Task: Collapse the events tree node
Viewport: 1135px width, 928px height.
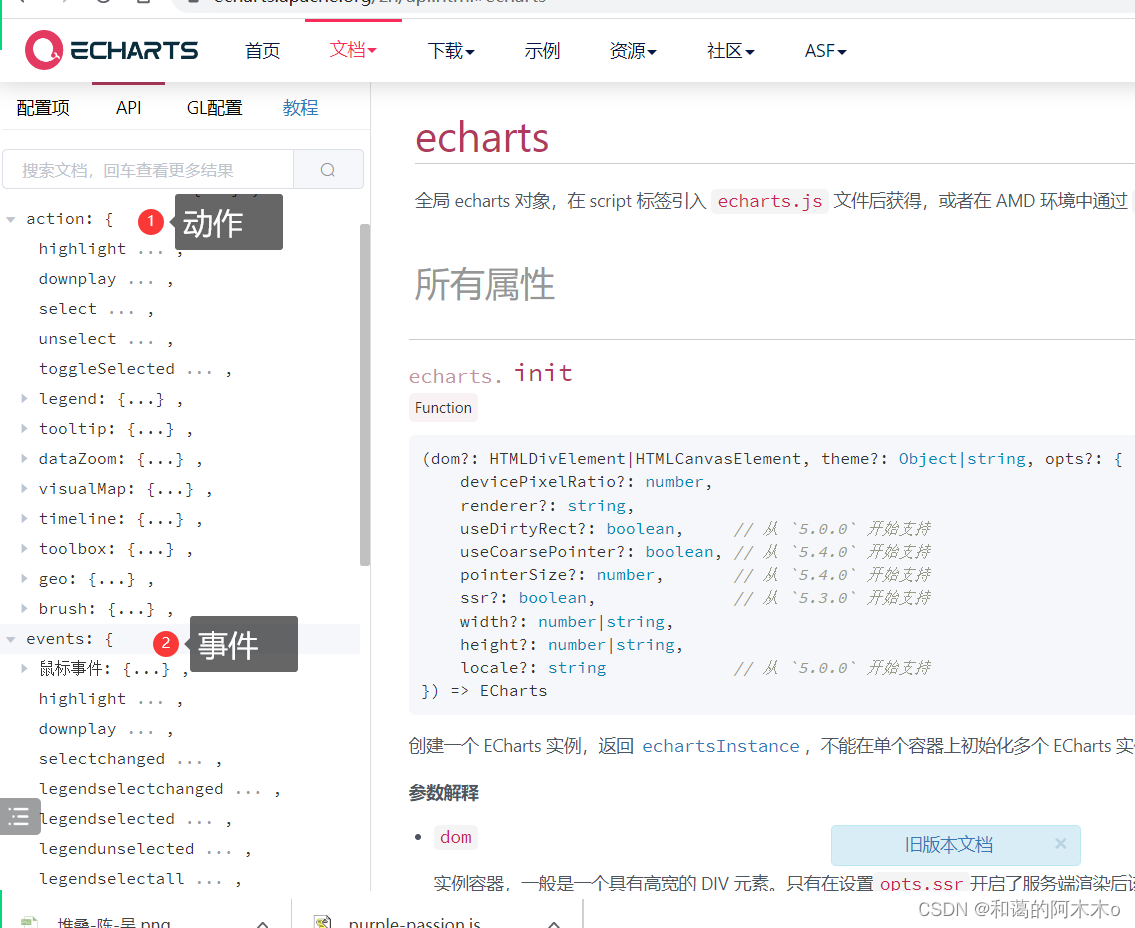Action: [11, 639]
